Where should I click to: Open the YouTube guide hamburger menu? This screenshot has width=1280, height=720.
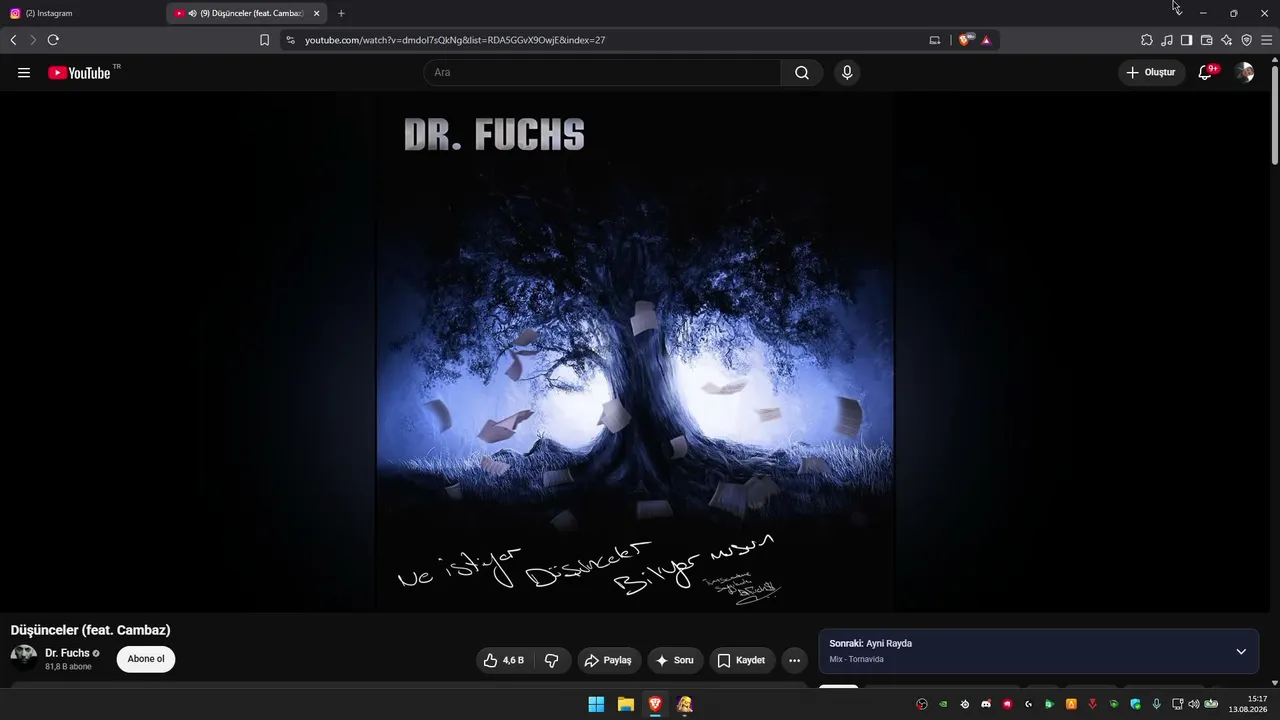24,73
